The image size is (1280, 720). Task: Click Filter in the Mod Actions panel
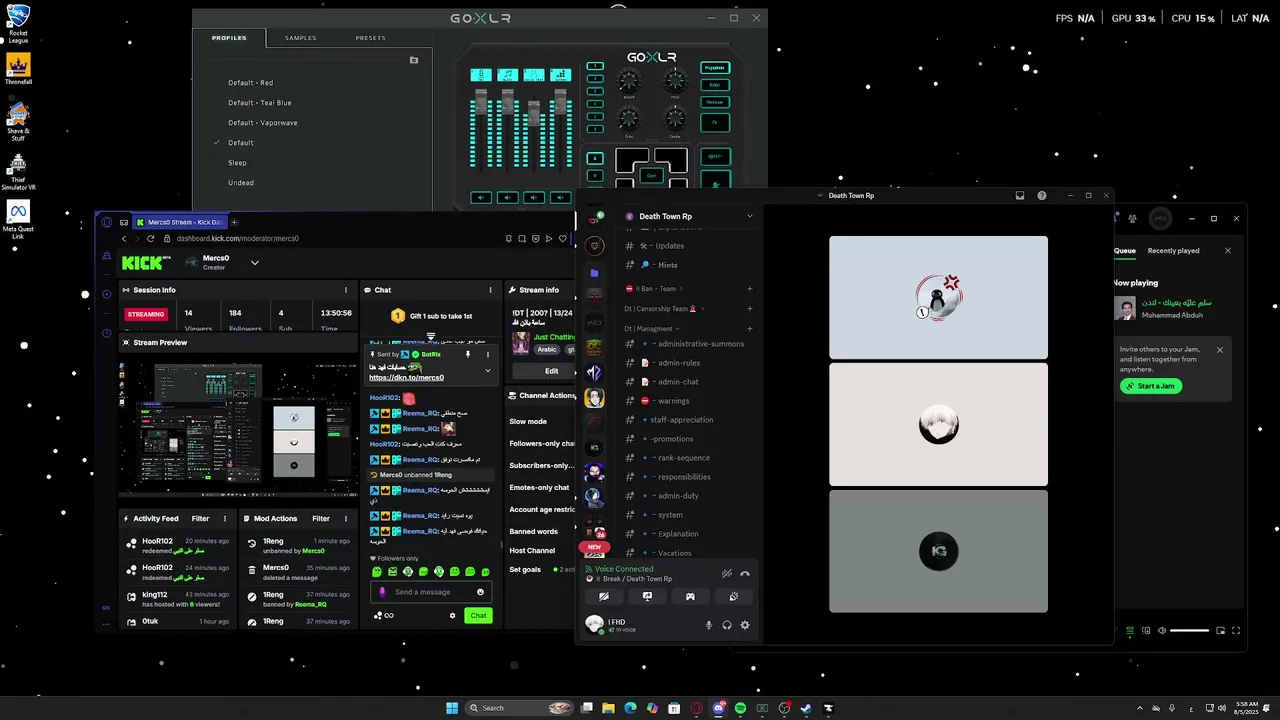[x=321, y=519]
